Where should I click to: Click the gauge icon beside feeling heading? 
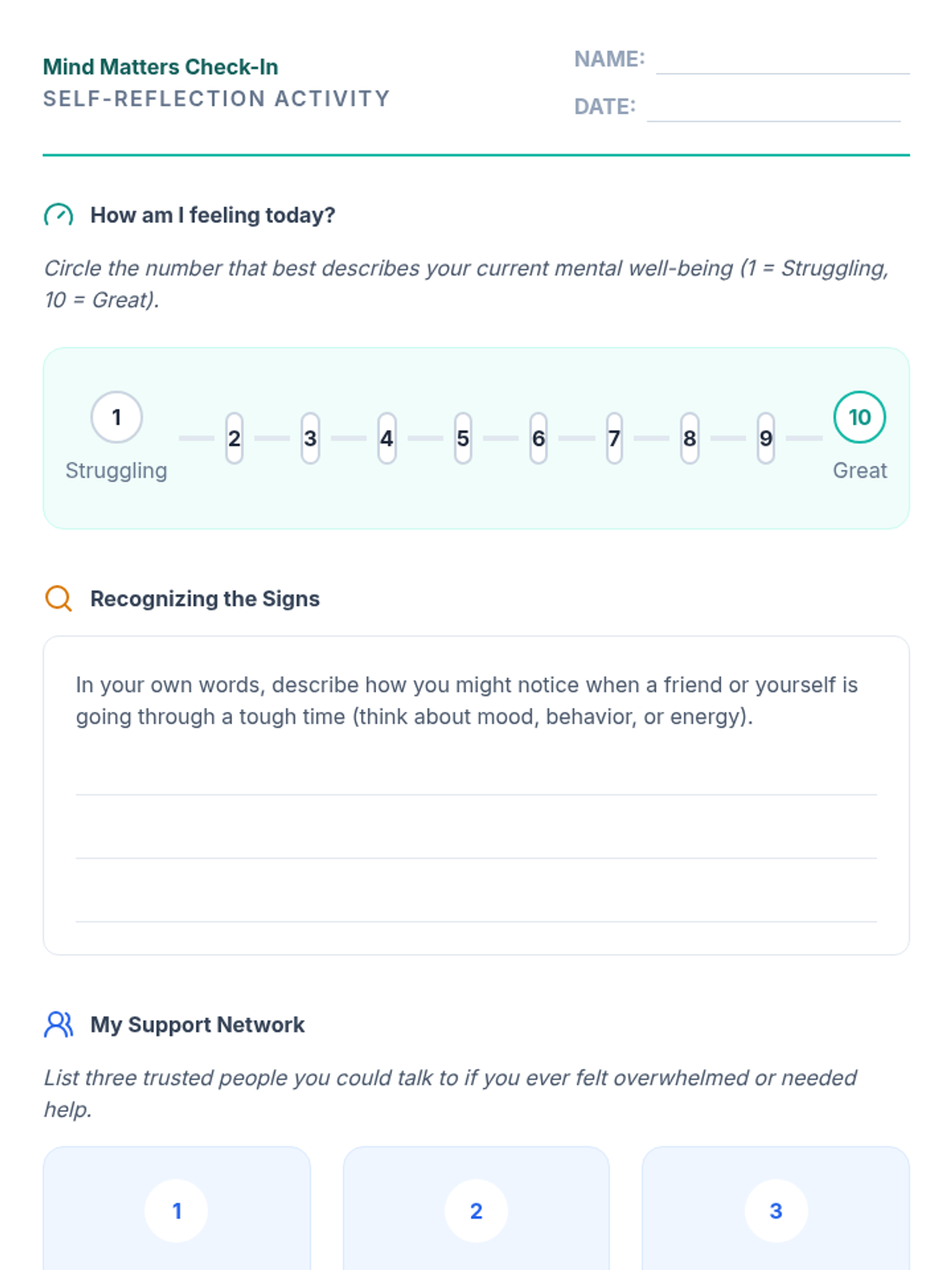(x=59, y=215)
